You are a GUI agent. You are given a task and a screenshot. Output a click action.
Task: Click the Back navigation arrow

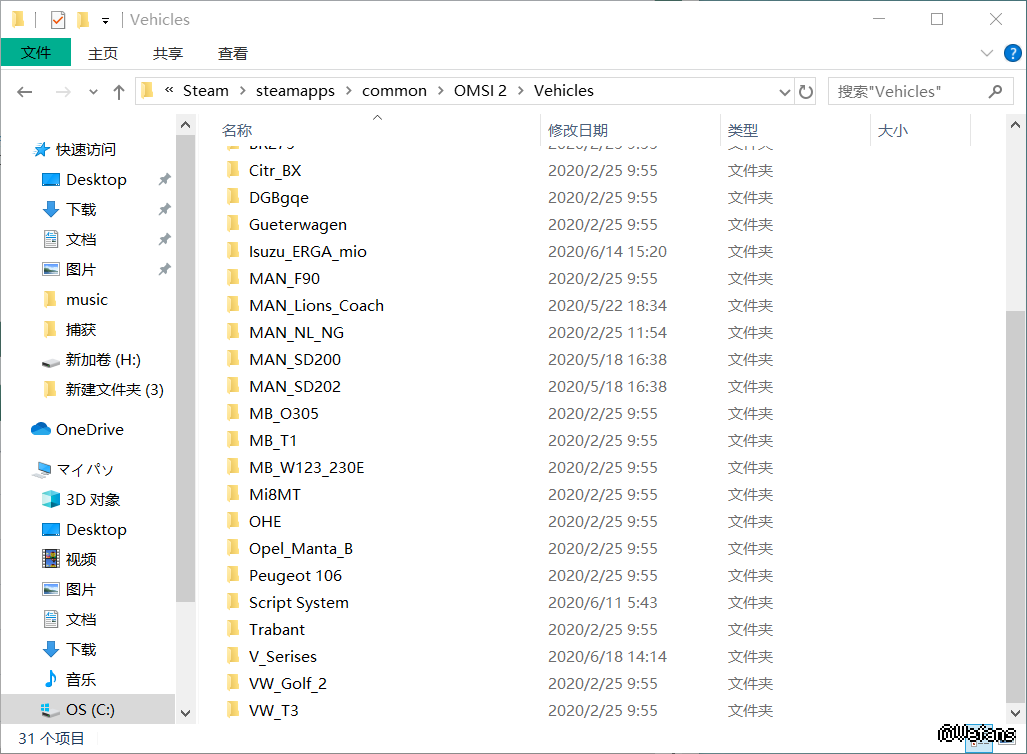click(25, 92)
